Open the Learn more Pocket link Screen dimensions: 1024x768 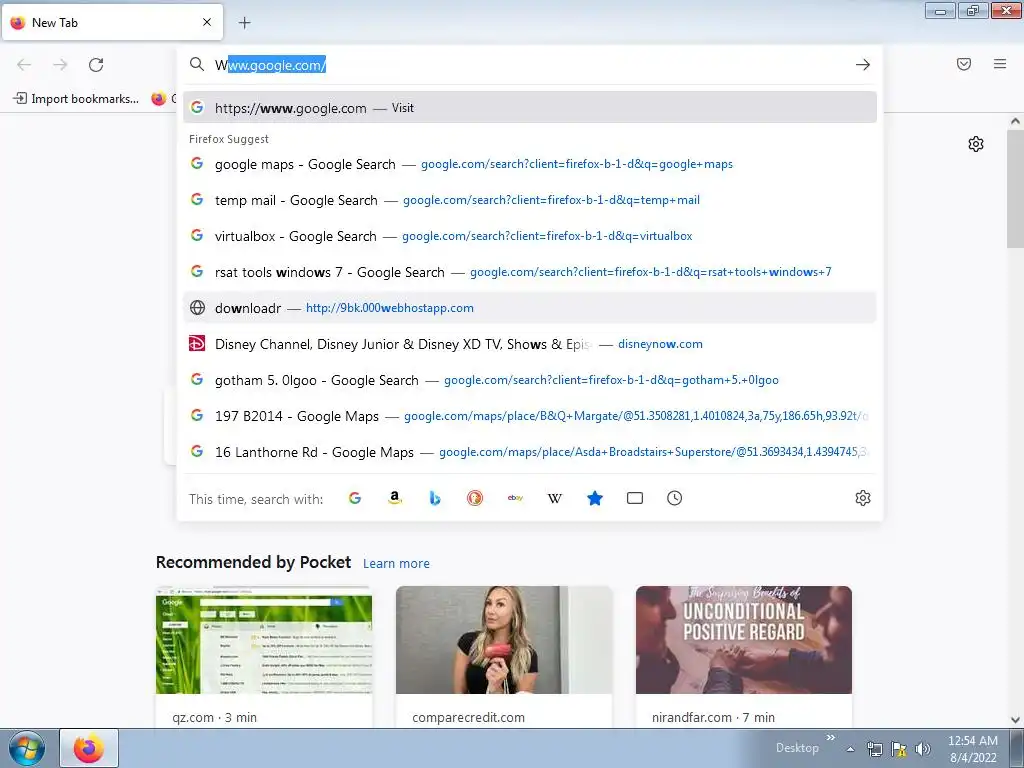click(396, 564)
